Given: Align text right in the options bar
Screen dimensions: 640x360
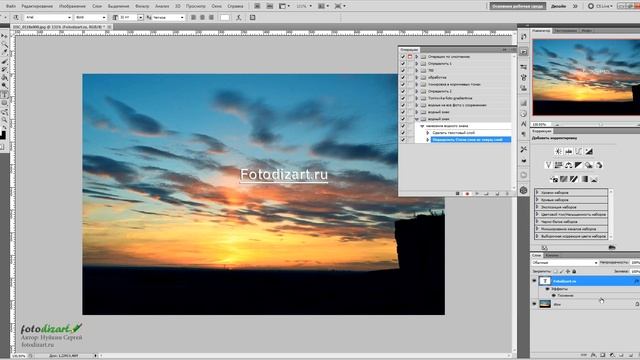Looking at the screenshot, I should coord(211,18).
